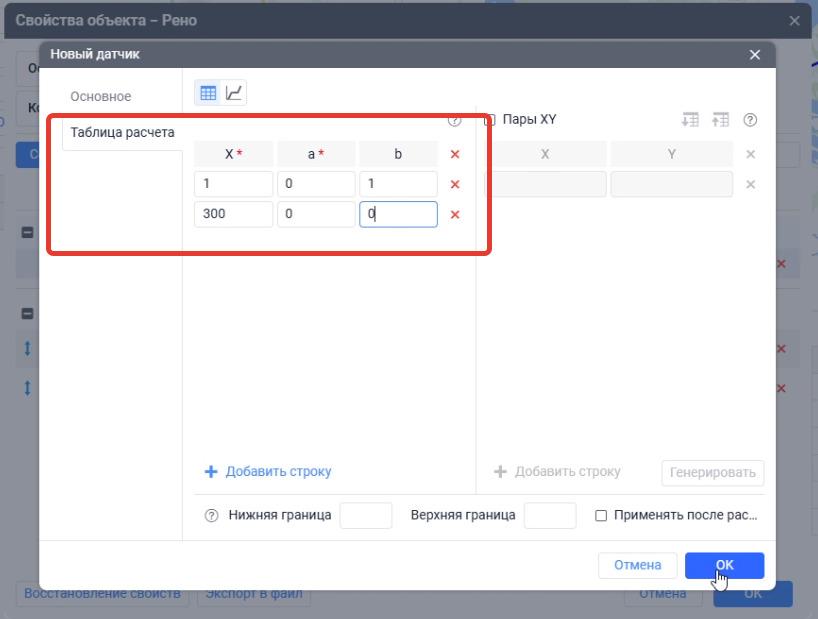
Task: Close the Новый датчик dialog
Action: (754, 55)
